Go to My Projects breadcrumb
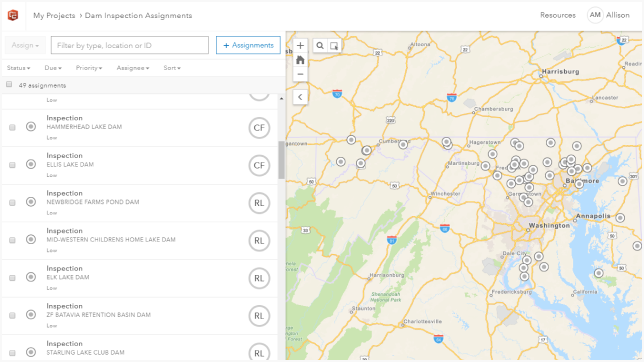 (x=54, y=16)
